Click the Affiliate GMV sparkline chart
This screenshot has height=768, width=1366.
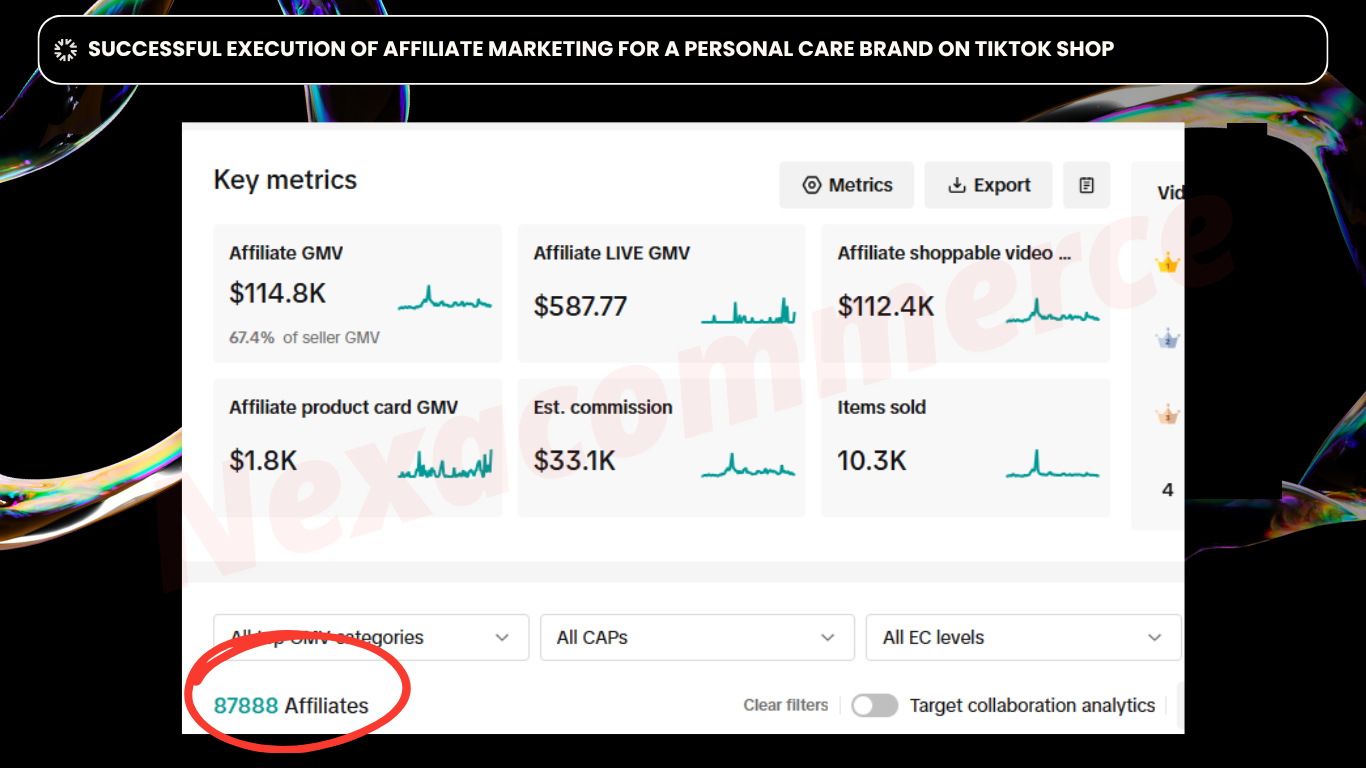(444, 299)
